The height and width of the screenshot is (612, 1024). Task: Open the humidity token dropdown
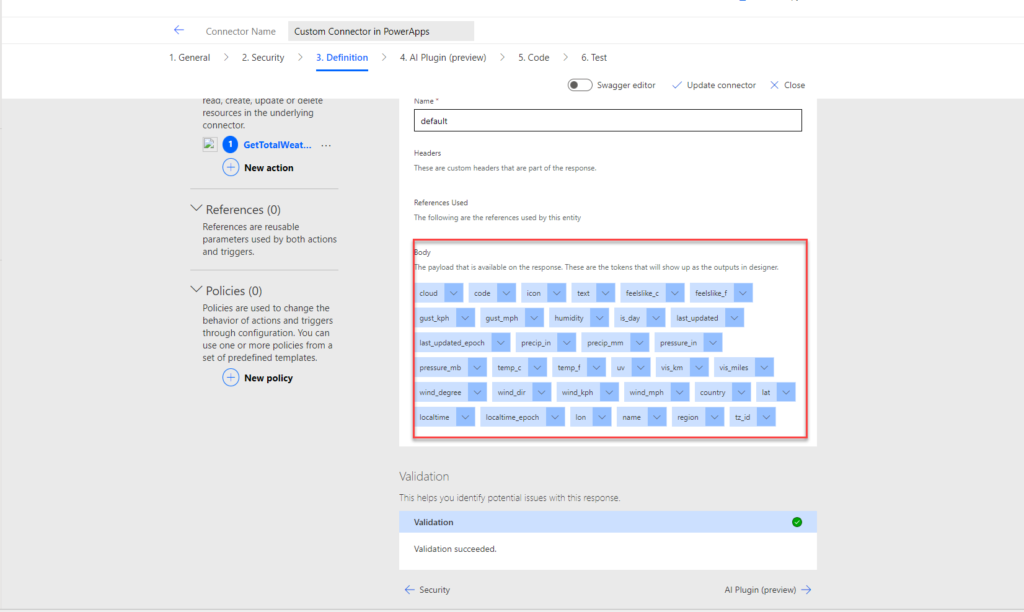click(x=600, y=318)
